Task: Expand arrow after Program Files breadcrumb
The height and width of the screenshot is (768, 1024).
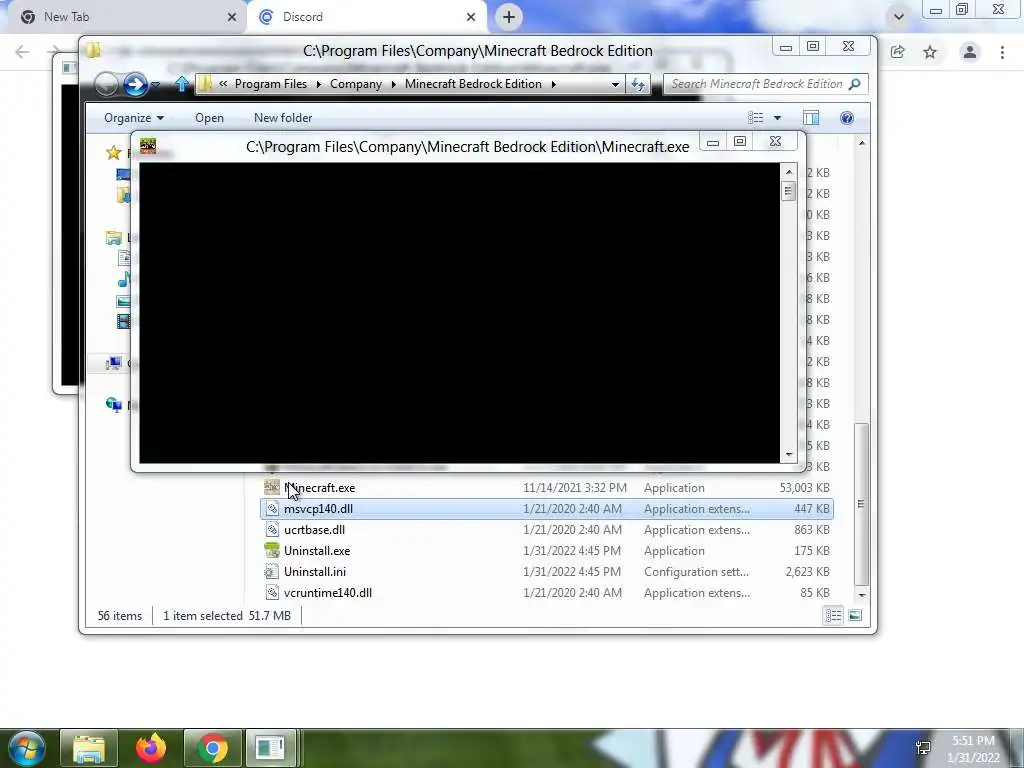Action: [319, 84]
